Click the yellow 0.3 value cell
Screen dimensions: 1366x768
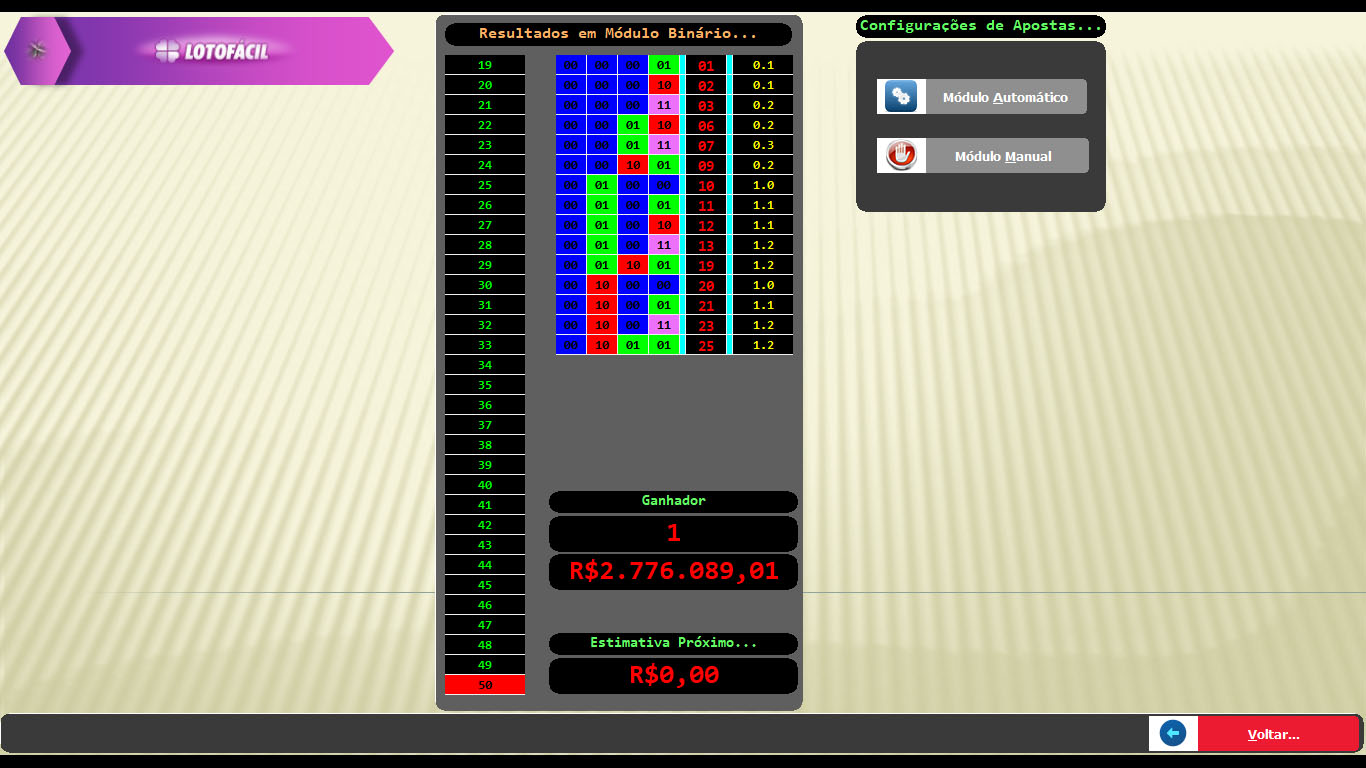(763, 145)
